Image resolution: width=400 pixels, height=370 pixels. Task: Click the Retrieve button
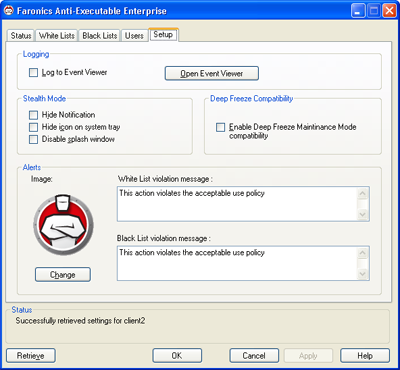click(x=31, y=356)
